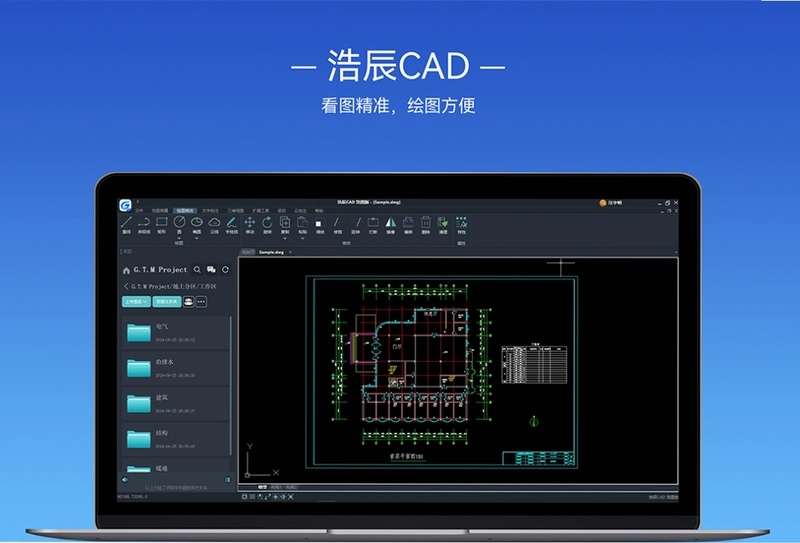Screen dimensions: 800x543
Task: Activate the Purge cleanup tool
Action: pyautogui.click(x=443, y=225)
